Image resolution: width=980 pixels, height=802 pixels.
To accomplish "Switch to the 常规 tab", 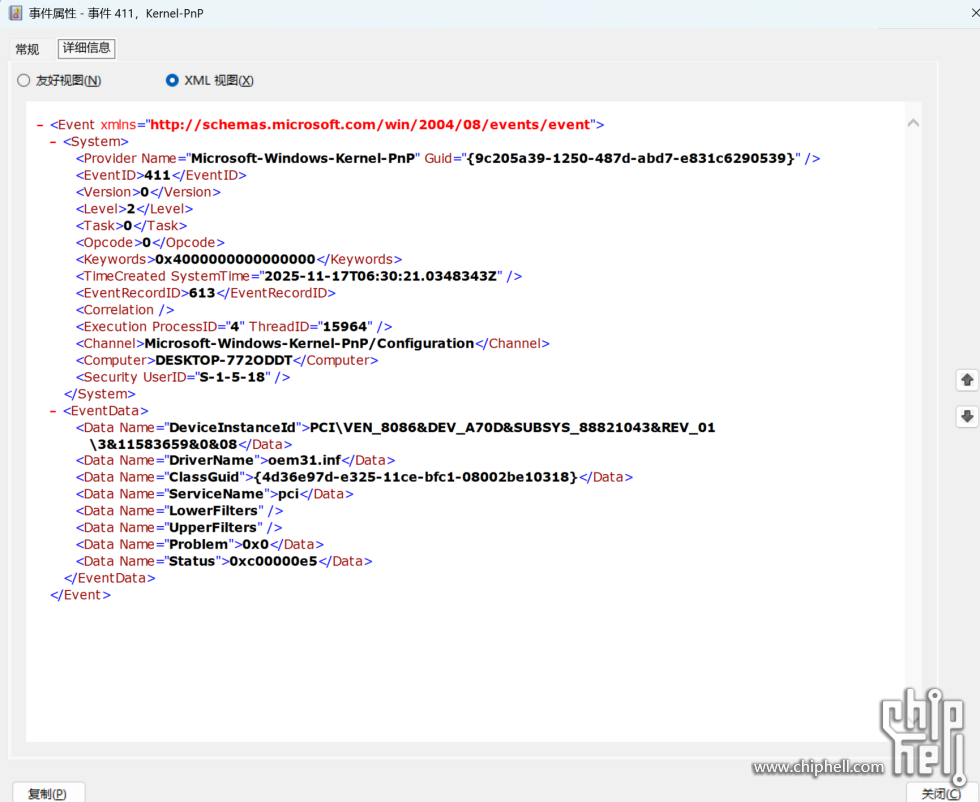I will [27, 49].
